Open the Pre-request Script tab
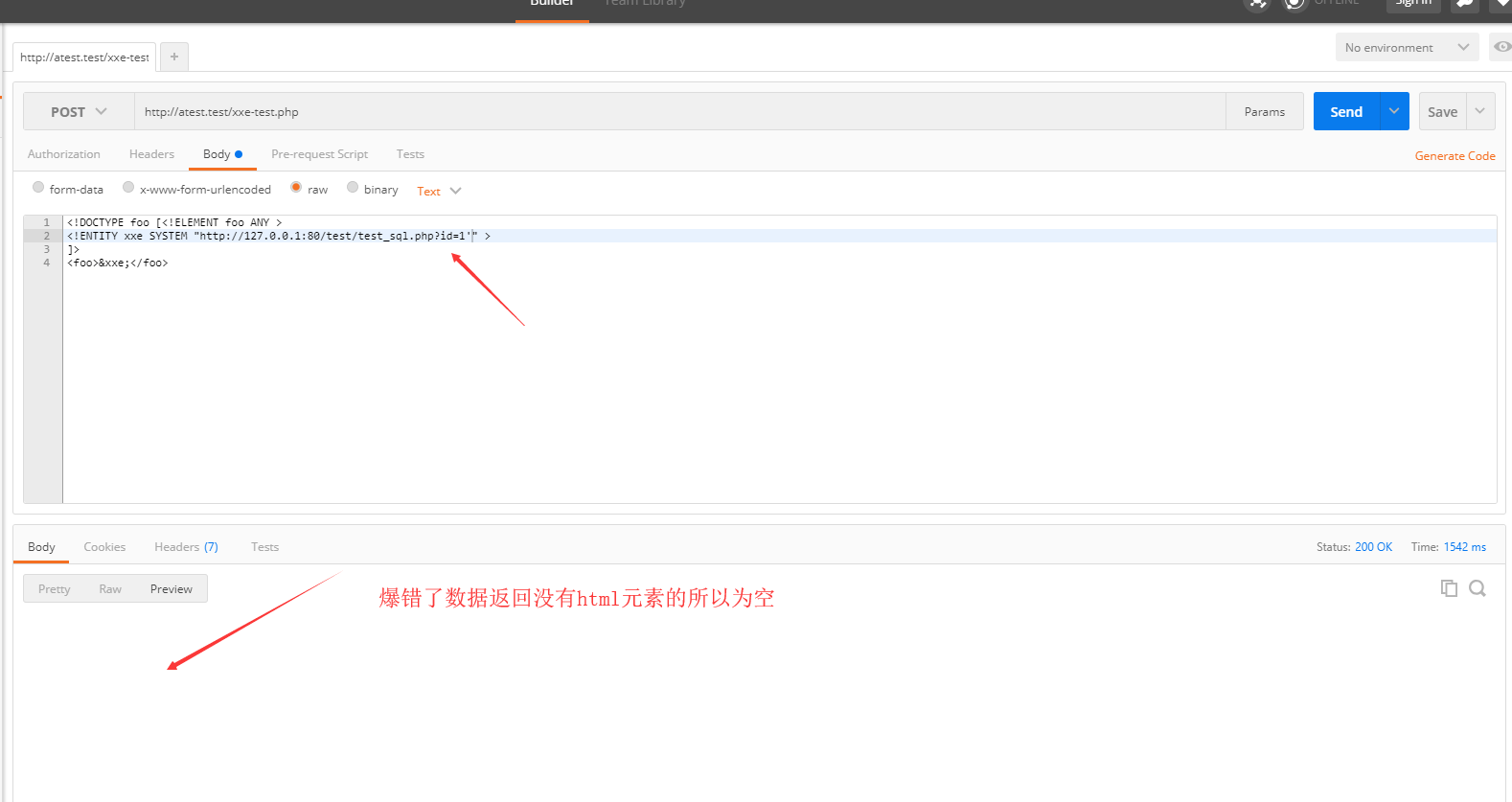Image resolution: width=1512 pixels, height=802 pixels. (319, 154)
